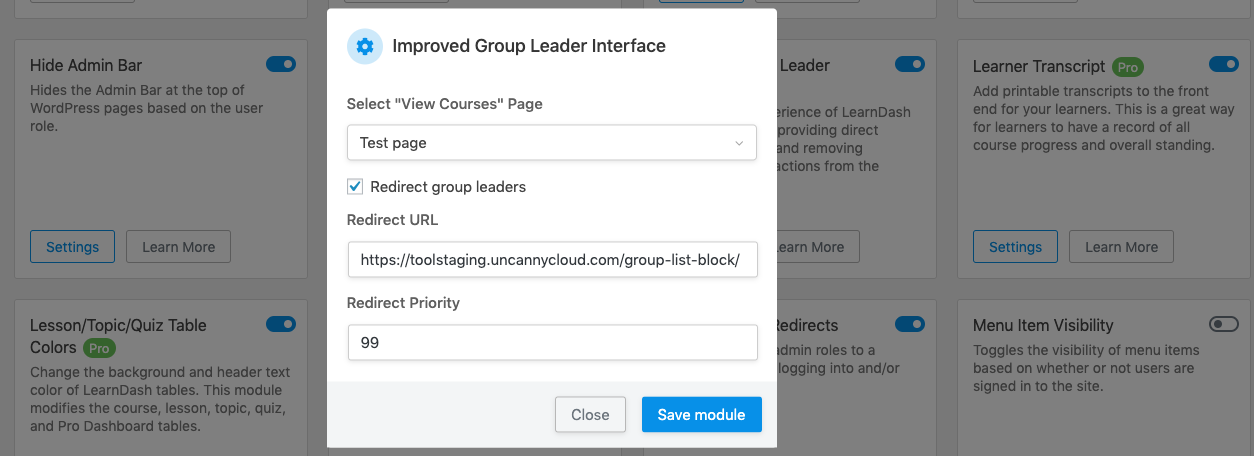The image size is (1254, 456).
Task: Open the "View Courses" page dropdown
Action: [551, 143]
